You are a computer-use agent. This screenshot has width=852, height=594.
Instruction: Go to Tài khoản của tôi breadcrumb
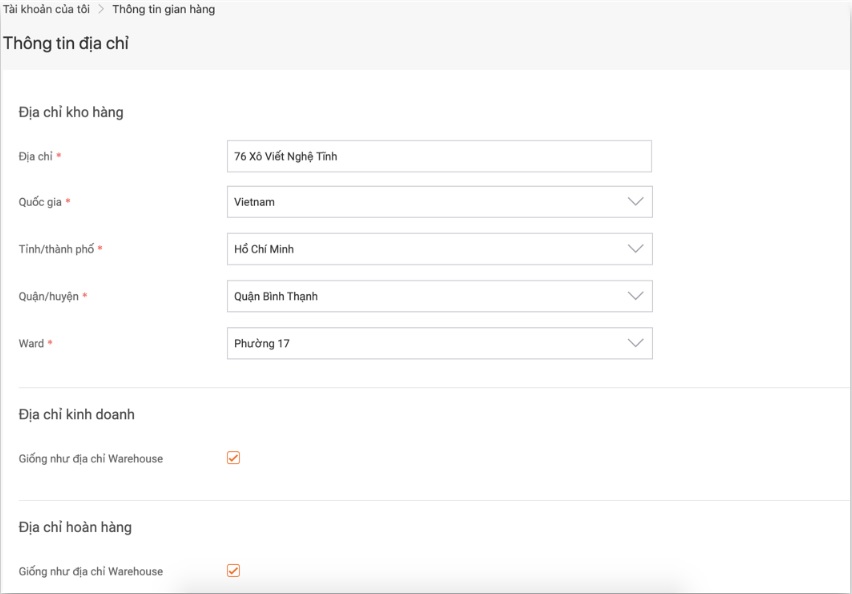46,10
